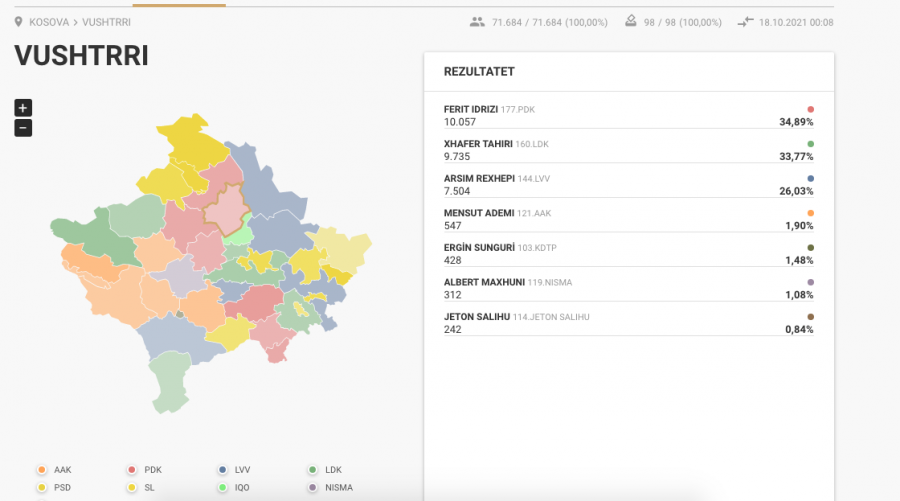Image resolution: width=900 pixels, height=501 pixels.
Task: Click light green southernmost municipality on map
Action: (x=170, y=382)
